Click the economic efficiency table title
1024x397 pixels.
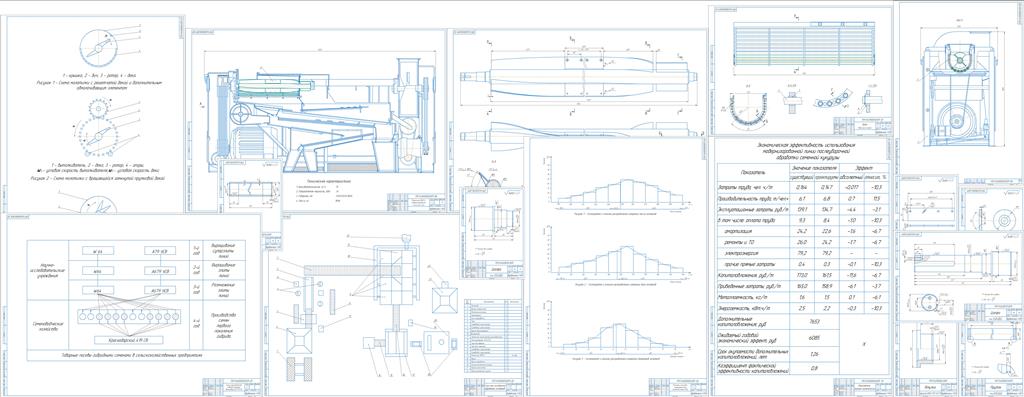point(803,150)
